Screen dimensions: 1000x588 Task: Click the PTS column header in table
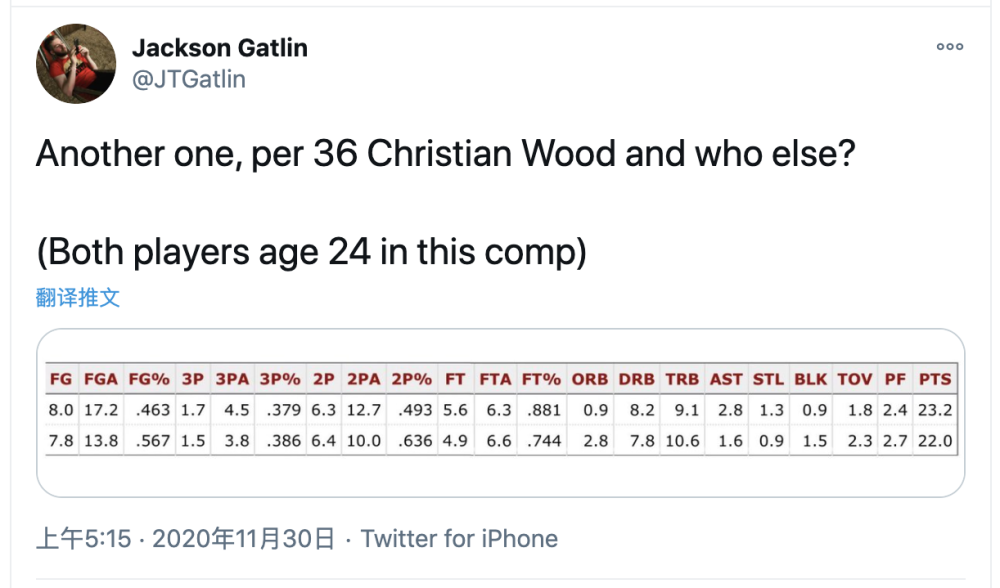(935, 380)
